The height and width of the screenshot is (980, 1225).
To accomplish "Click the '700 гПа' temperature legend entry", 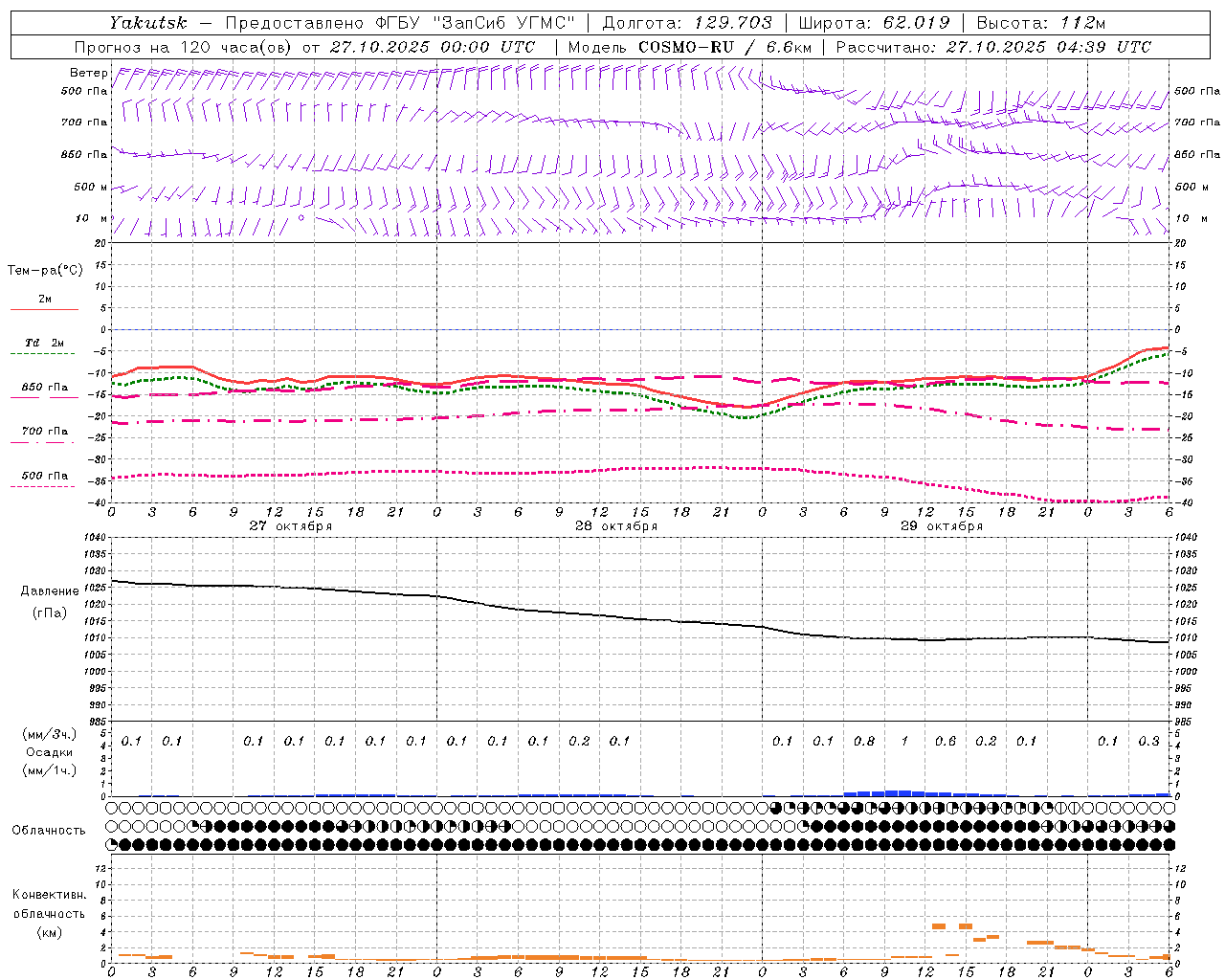I will (x=45, y=432).
